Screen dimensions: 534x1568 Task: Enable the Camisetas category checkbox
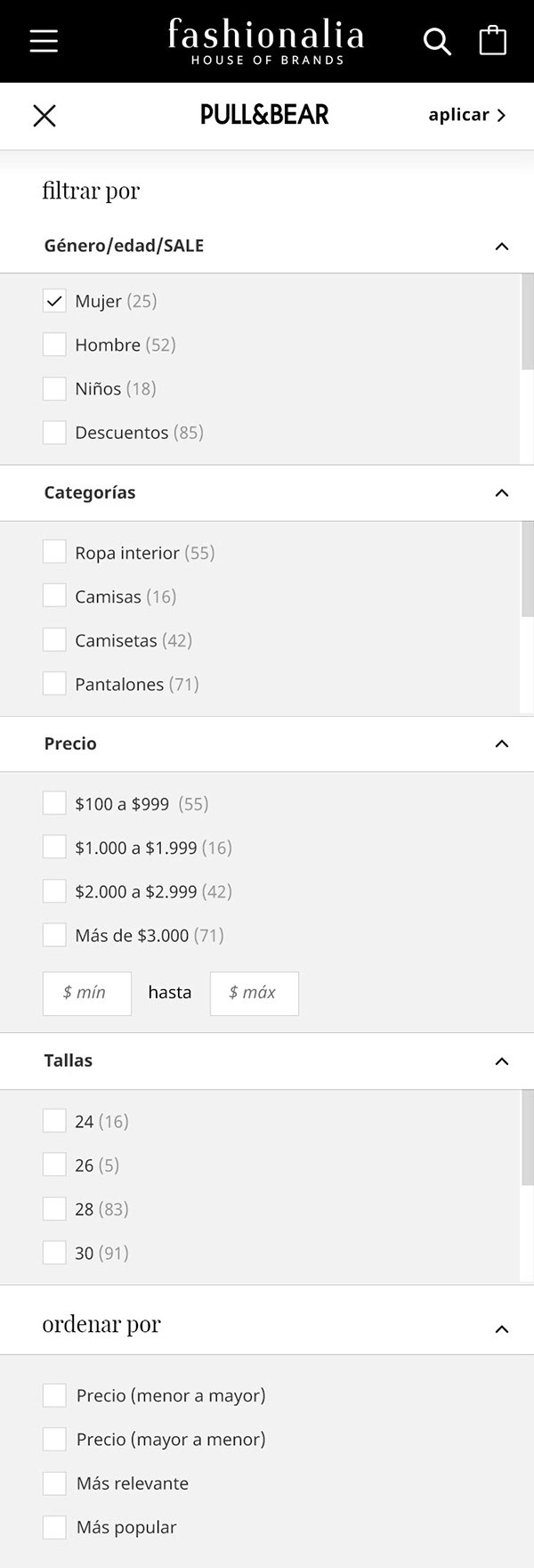(54, 640)
